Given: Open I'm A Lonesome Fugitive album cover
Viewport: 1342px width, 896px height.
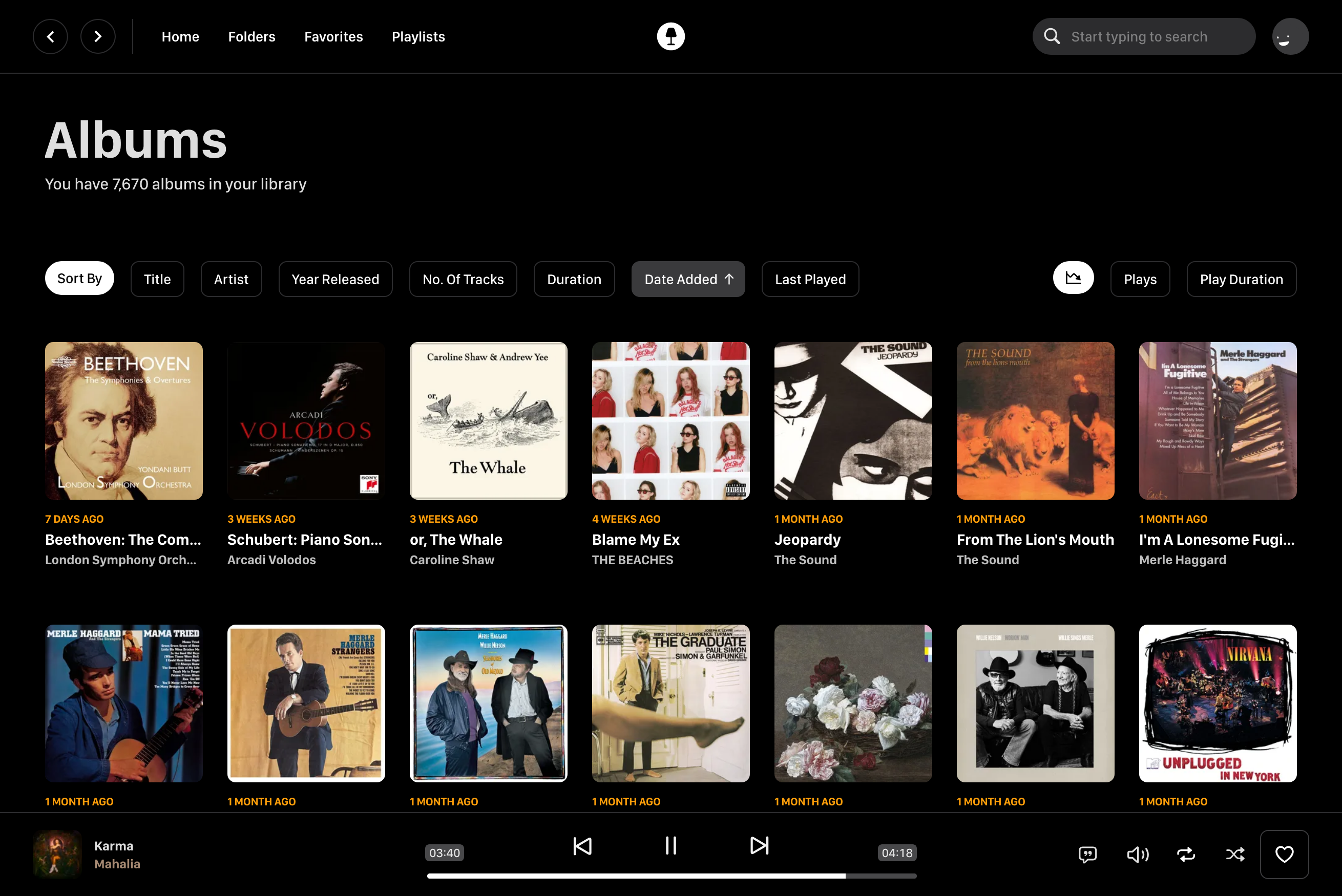Looking at the screenshot, I should pyautogui.click(x=1218, y=420).
